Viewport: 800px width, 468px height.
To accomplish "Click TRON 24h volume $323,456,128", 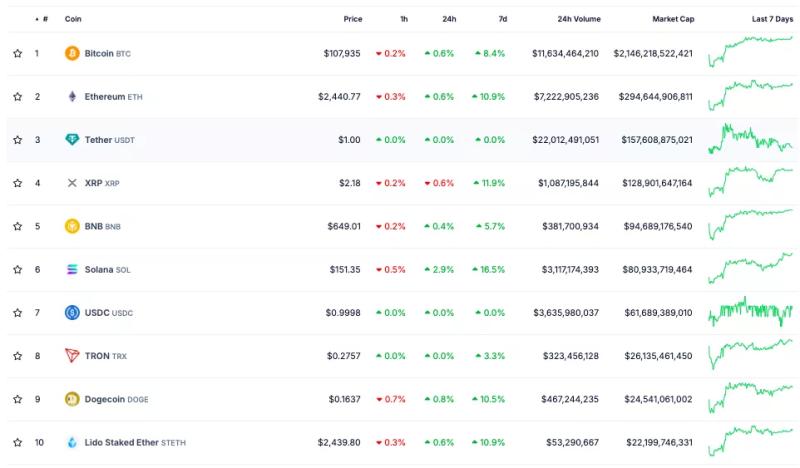I will (570, 356).
